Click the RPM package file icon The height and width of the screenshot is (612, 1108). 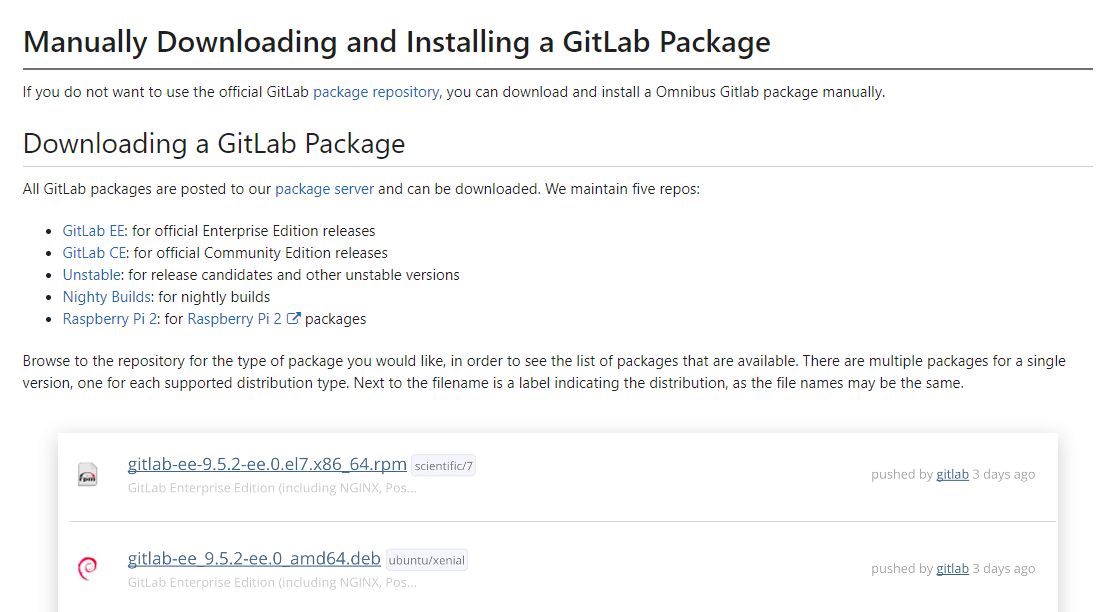coord(88,474)
